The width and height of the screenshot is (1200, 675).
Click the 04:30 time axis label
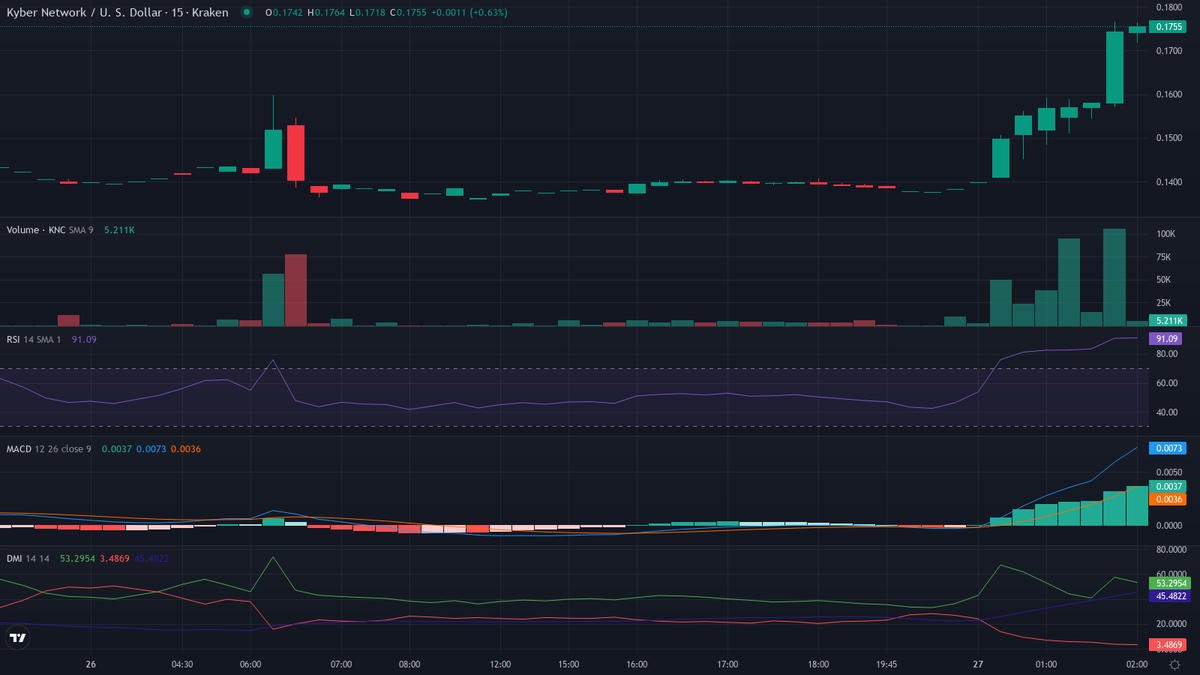(182, 664)
